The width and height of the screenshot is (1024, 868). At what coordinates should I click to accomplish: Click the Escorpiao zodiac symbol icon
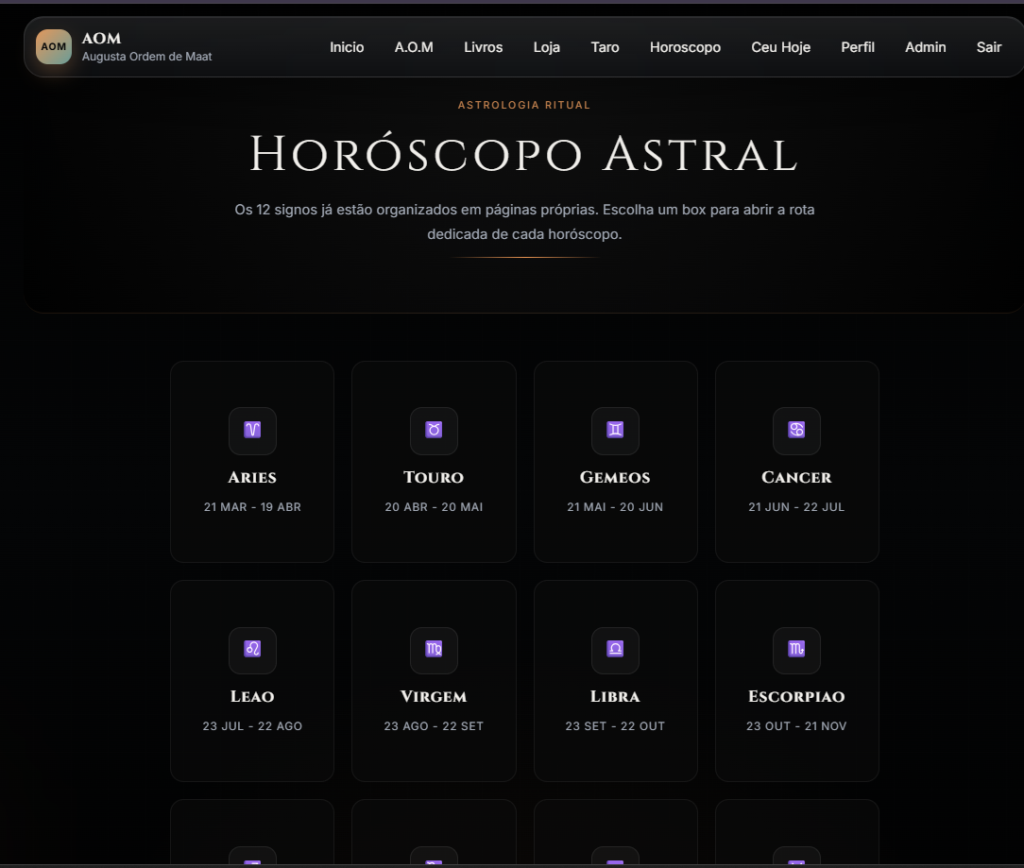coord(796,649)
